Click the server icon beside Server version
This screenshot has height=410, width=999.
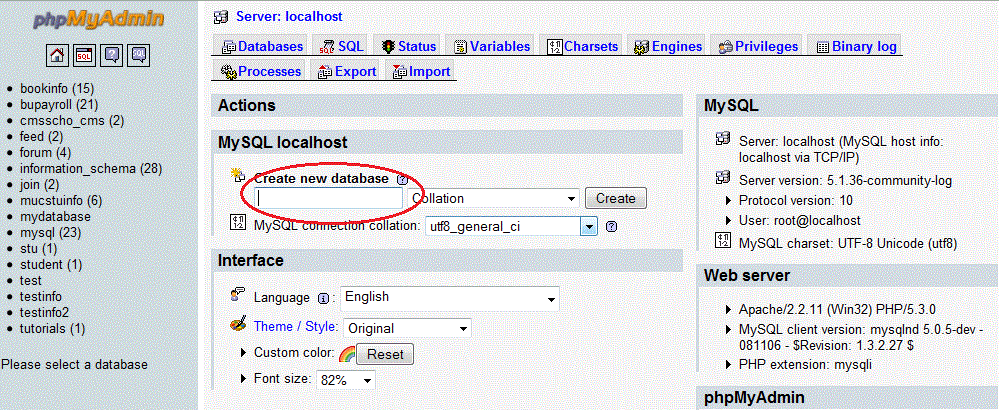point(723,176)
